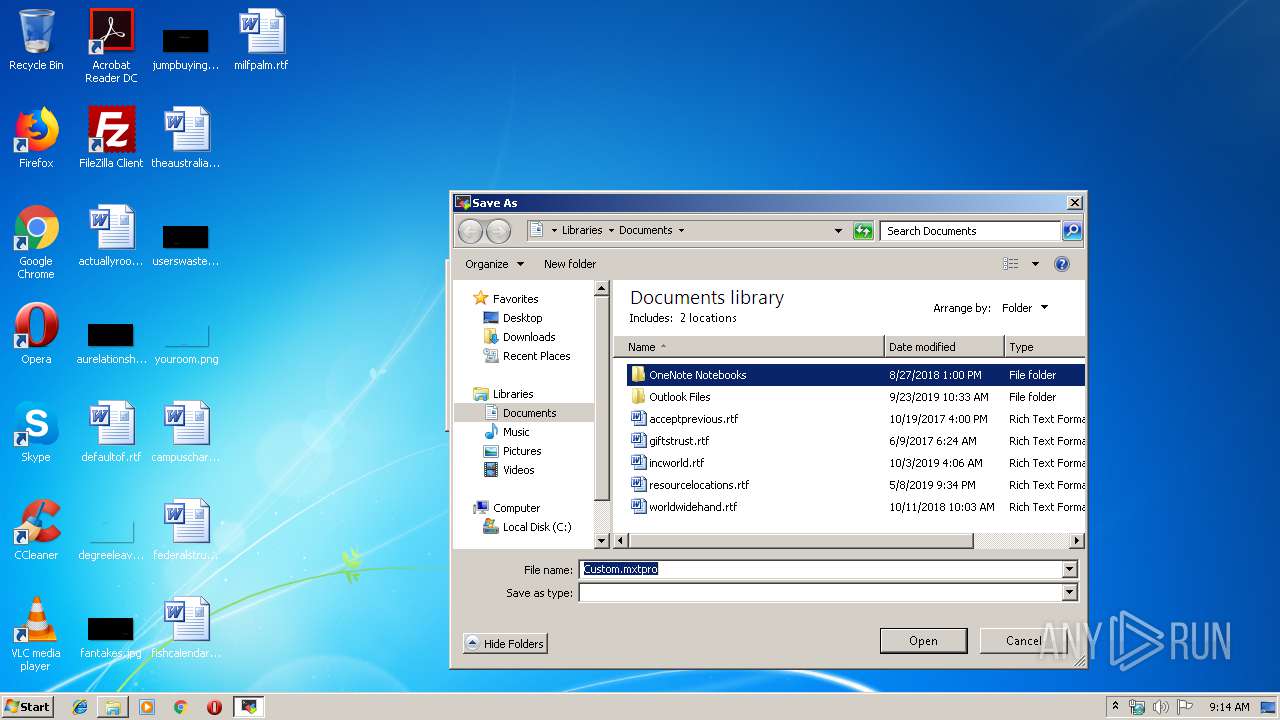Launch VLC media player shortcut
Screen dimensions: 1280x720
[36, 634]
